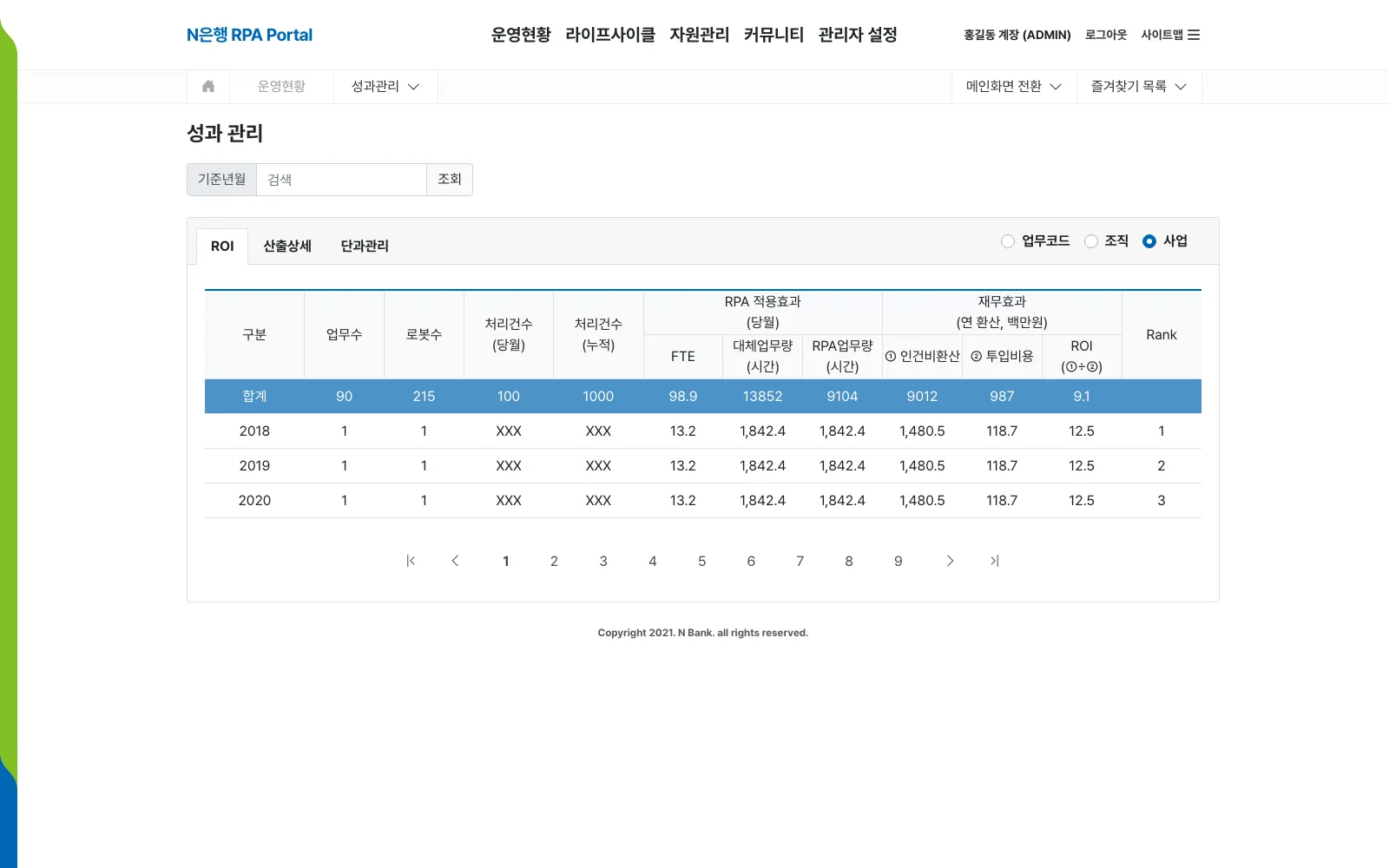Click the 13852 total value cell
The height and width of the screenshot is (868, 1389).
tap(762, 396)
